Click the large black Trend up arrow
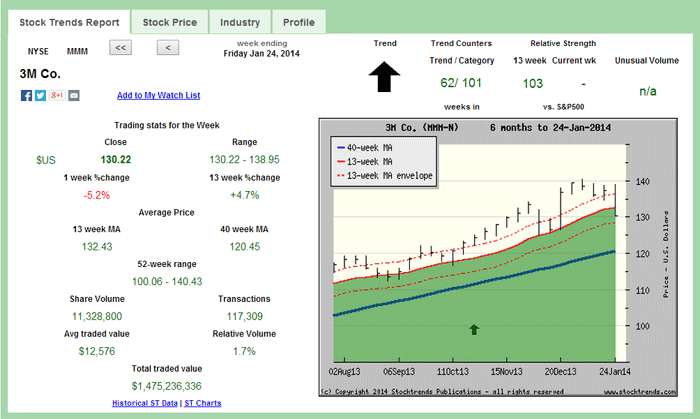700x419 pixels. (x=384, y=77)
